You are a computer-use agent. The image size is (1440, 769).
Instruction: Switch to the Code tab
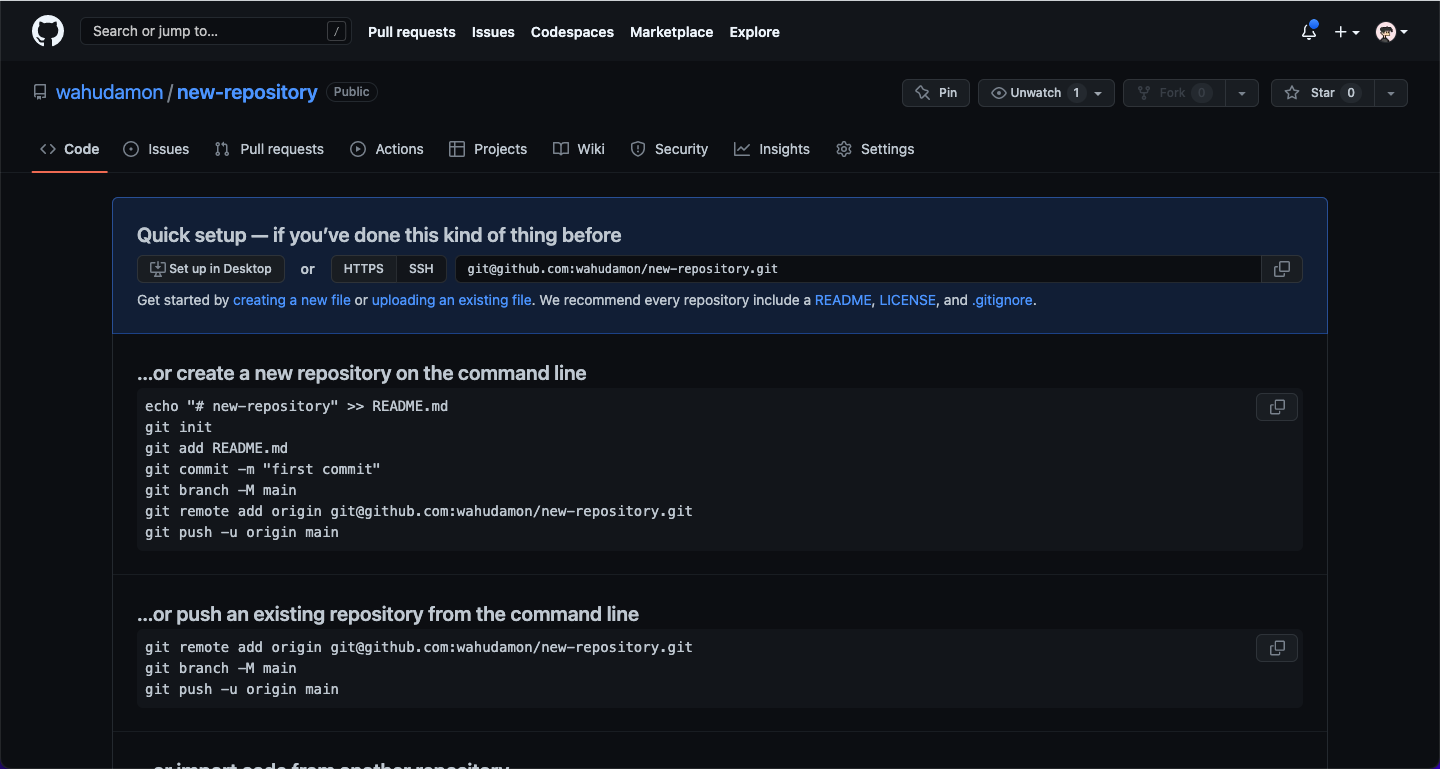click(x=69, y=149)
